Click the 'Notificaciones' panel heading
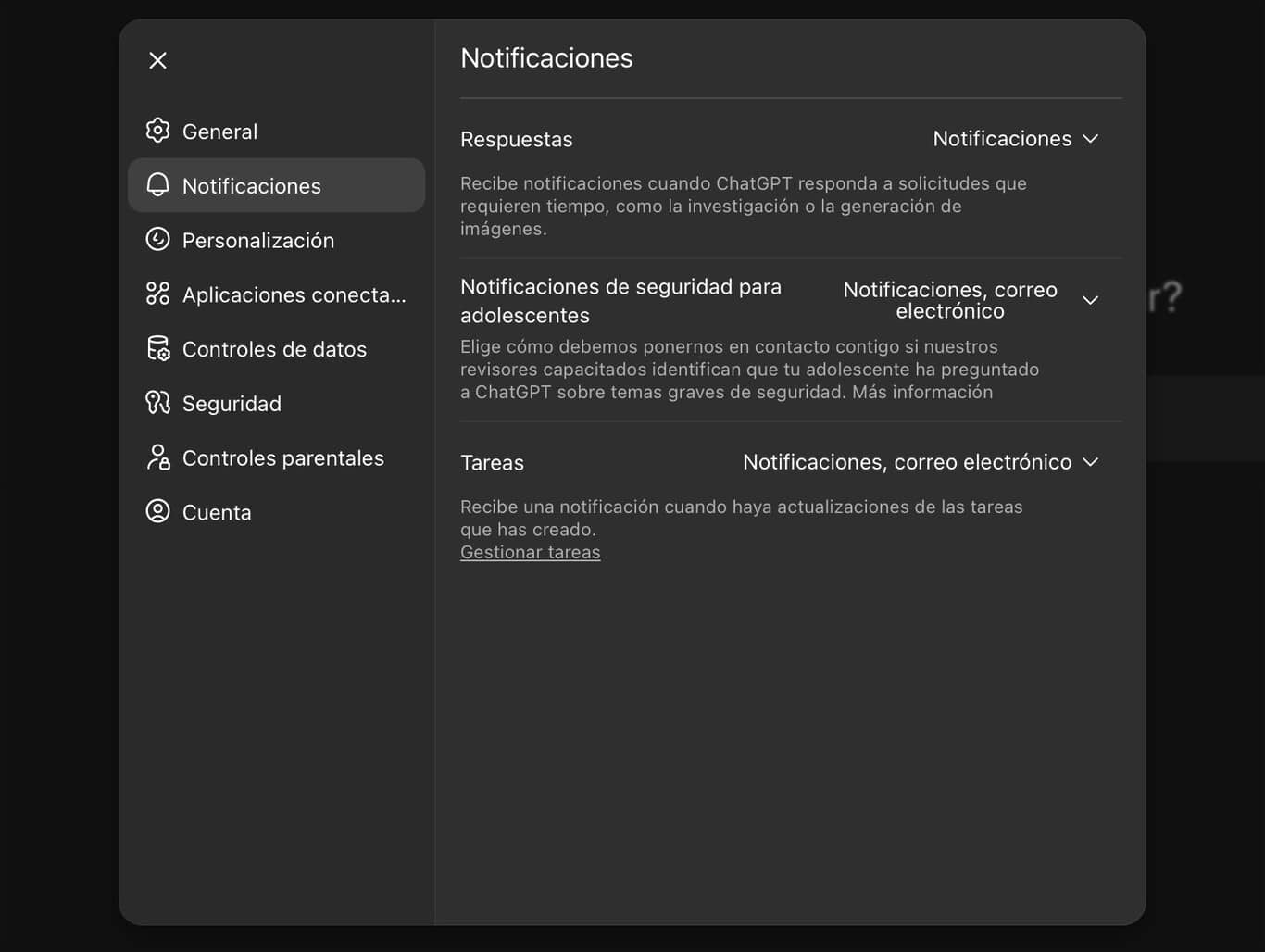This screenshot has width=1265, height=952. pyautogui.click(x=546, y=58)
